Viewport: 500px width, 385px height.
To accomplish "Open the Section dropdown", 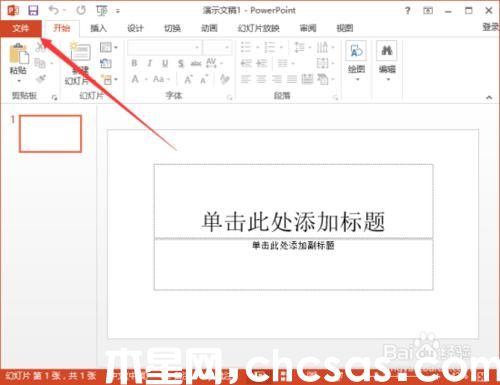I will pos(109,79).
